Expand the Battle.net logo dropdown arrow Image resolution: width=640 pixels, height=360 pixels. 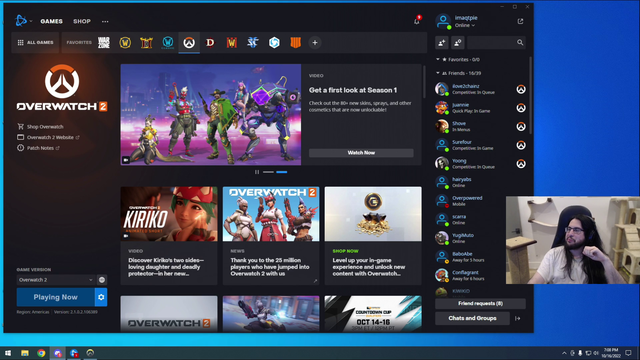(x=31, y=21)
